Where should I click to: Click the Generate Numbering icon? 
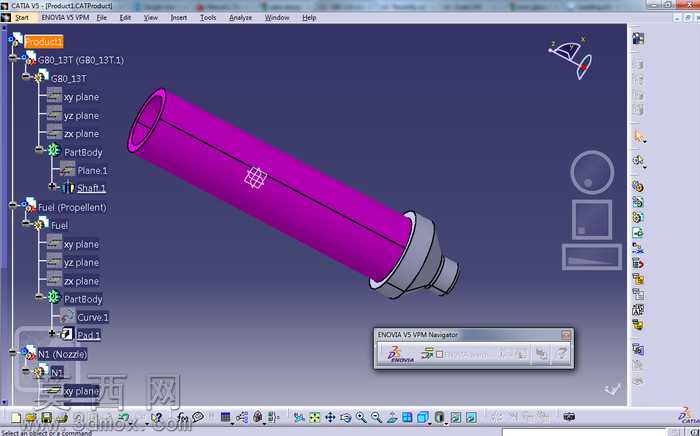click(x=638, y=309)
